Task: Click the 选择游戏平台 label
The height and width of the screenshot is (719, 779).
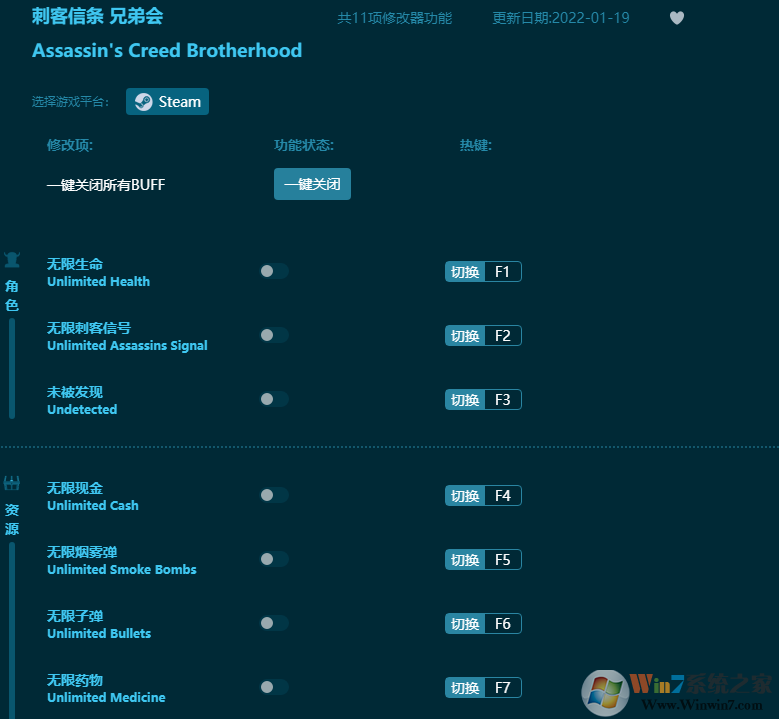Action: pos(70,102)
